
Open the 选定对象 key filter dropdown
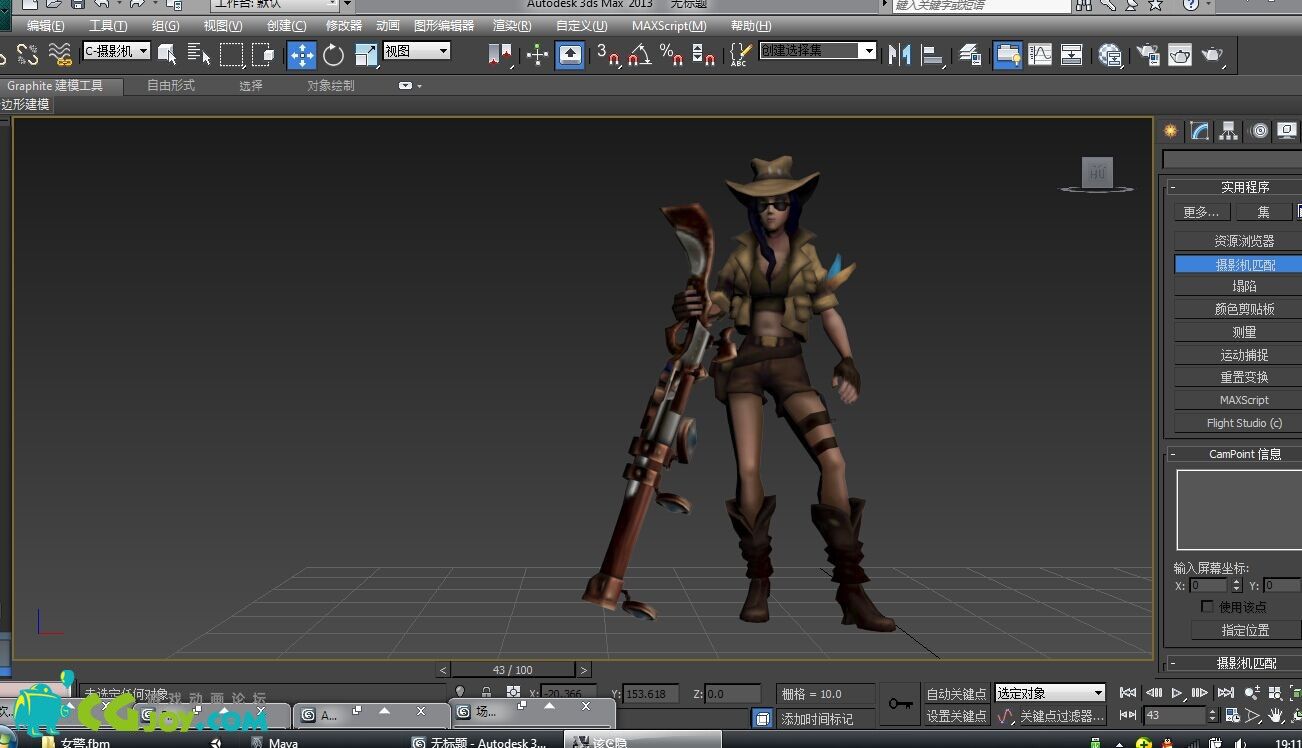click(1050, 693)
